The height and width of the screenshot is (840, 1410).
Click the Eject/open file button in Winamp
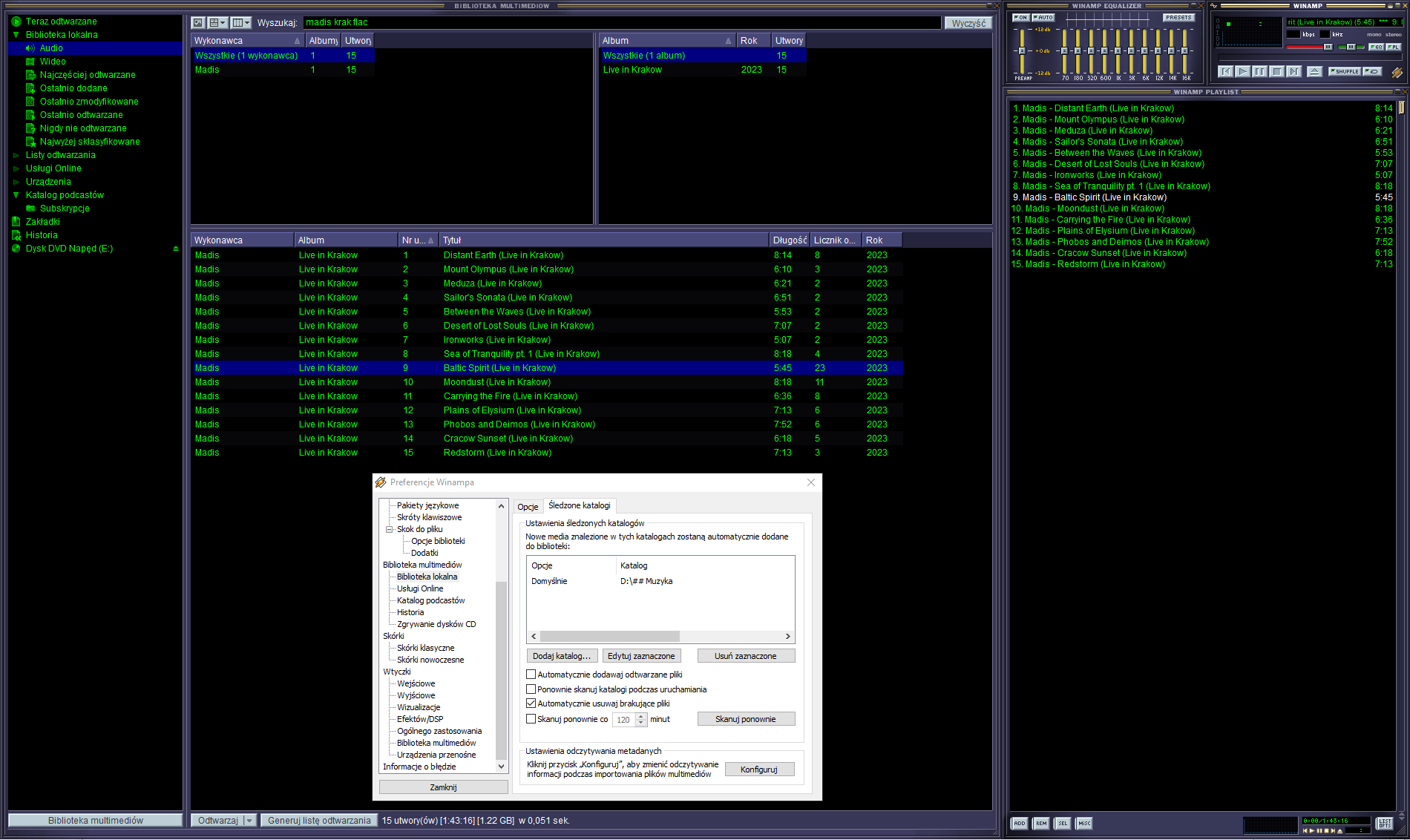1315,71
